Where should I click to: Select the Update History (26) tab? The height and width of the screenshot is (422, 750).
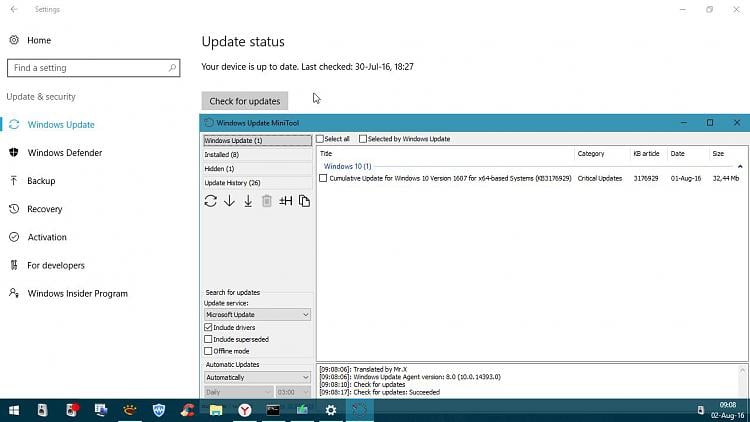pyautogui.click(x=257, y=183)
